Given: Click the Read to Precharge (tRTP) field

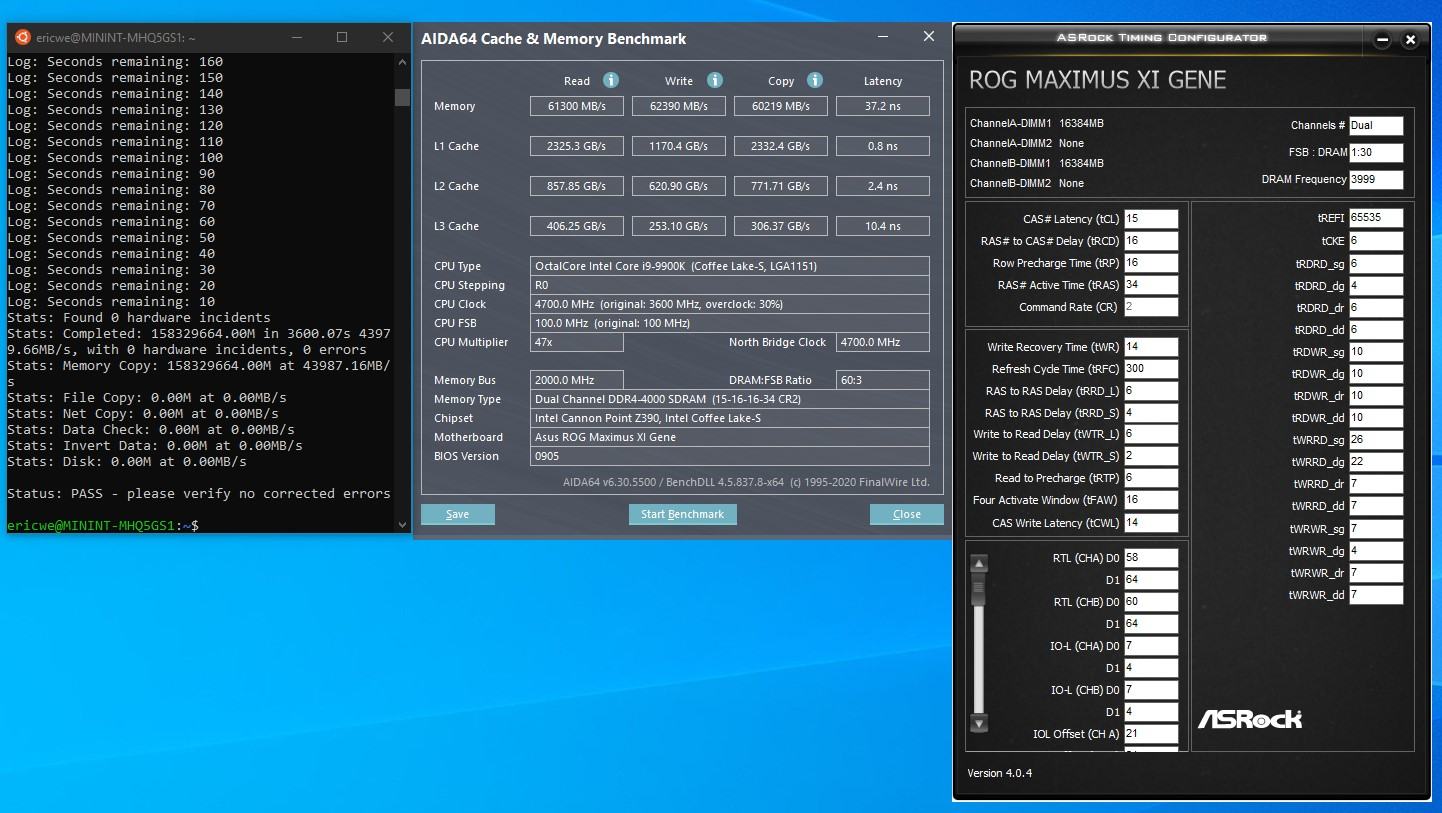Looking at the screenshot, I should [1151, 478].
